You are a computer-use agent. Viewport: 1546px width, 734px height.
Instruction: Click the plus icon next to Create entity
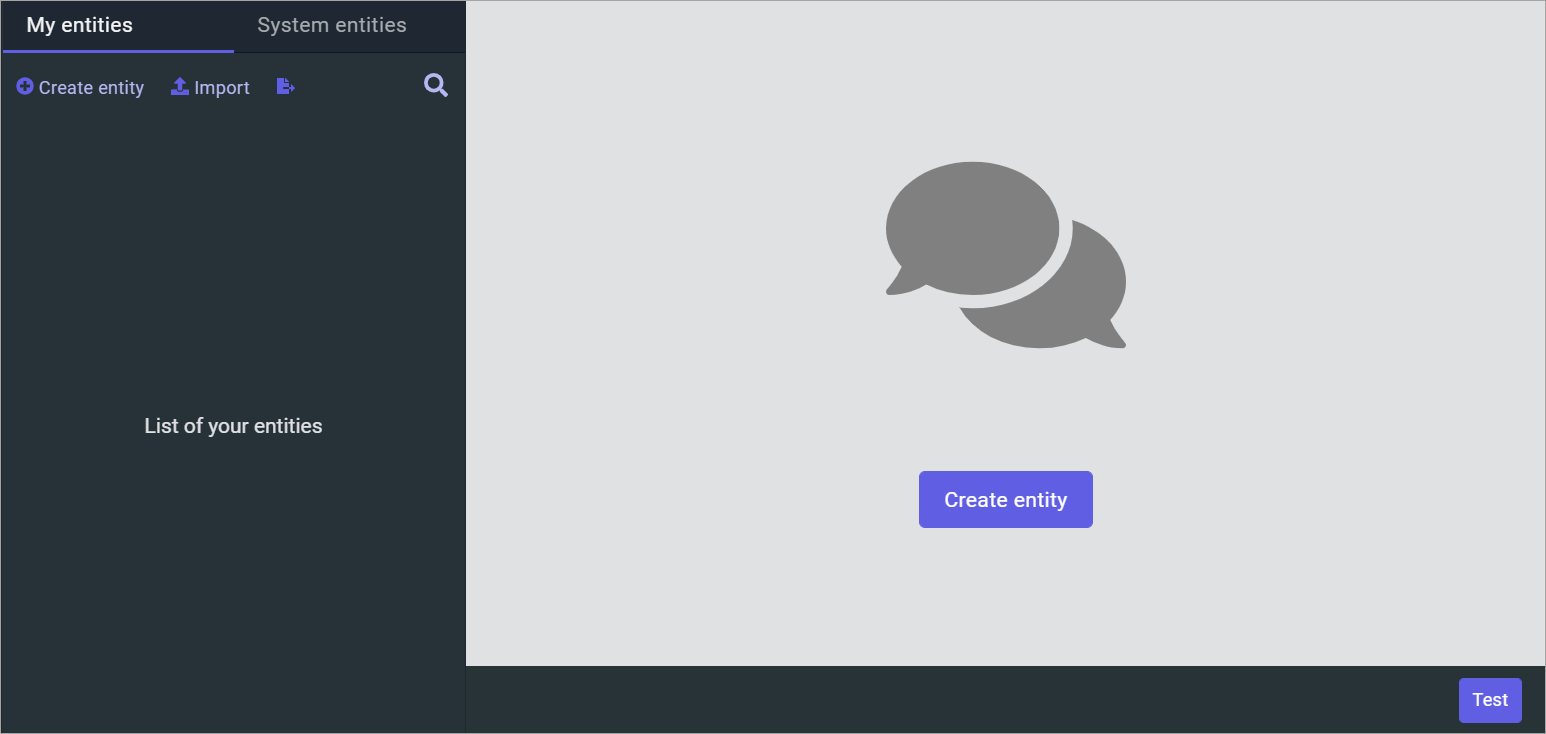click(x=25, y=86)
